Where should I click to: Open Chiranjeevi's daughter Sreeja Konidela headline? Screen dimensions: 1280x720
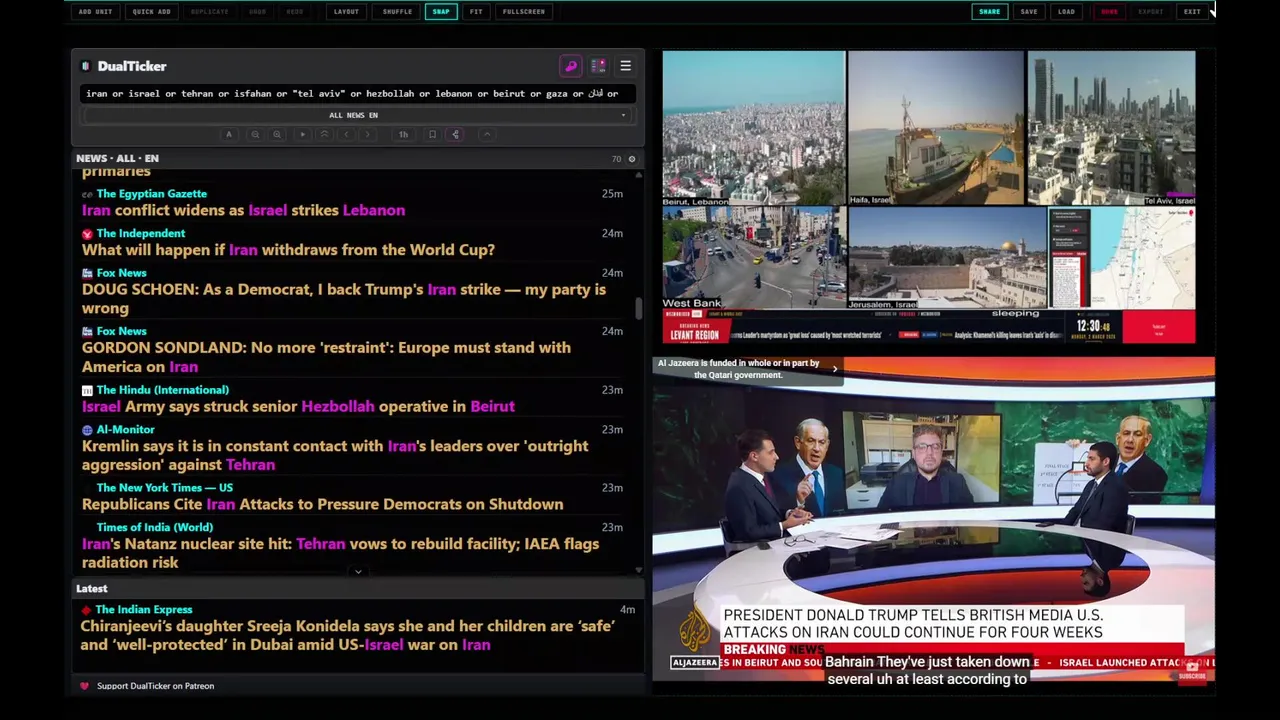coord(347,635)
